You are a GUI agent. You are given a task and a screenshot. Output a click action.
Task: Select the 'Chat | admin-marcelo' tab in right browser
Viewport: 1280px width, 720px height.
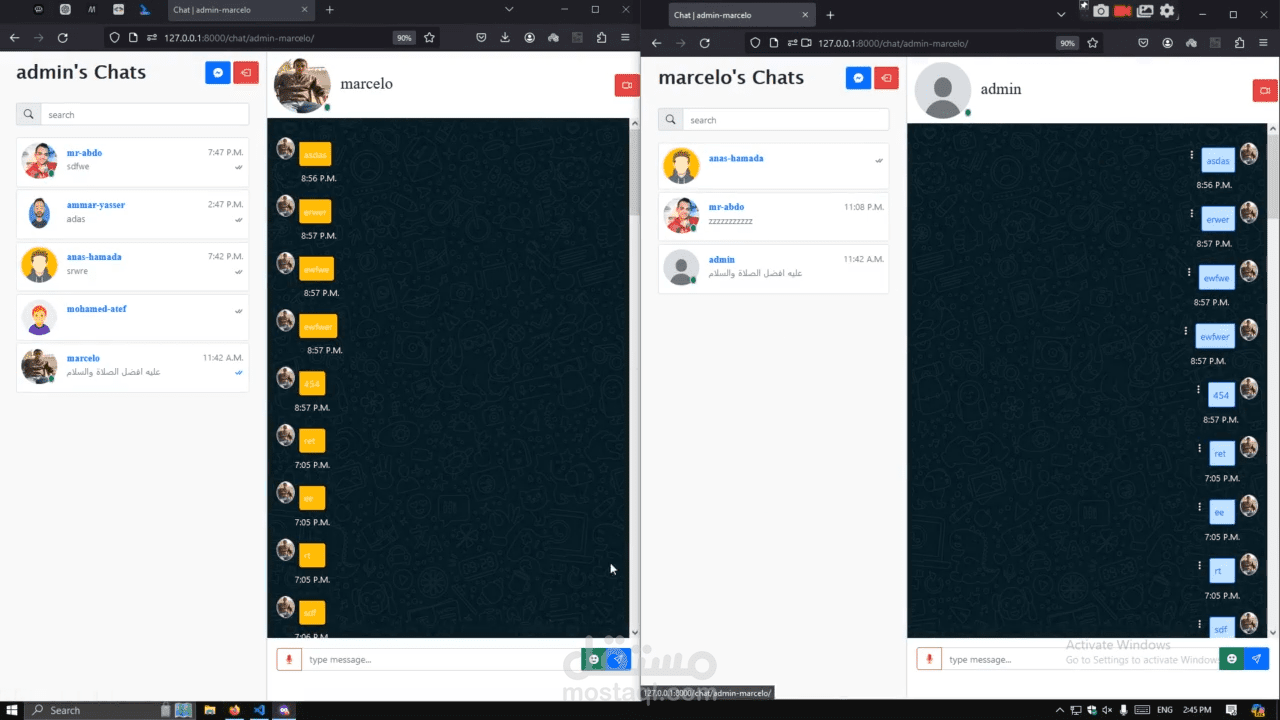click(x=743, y=15)
